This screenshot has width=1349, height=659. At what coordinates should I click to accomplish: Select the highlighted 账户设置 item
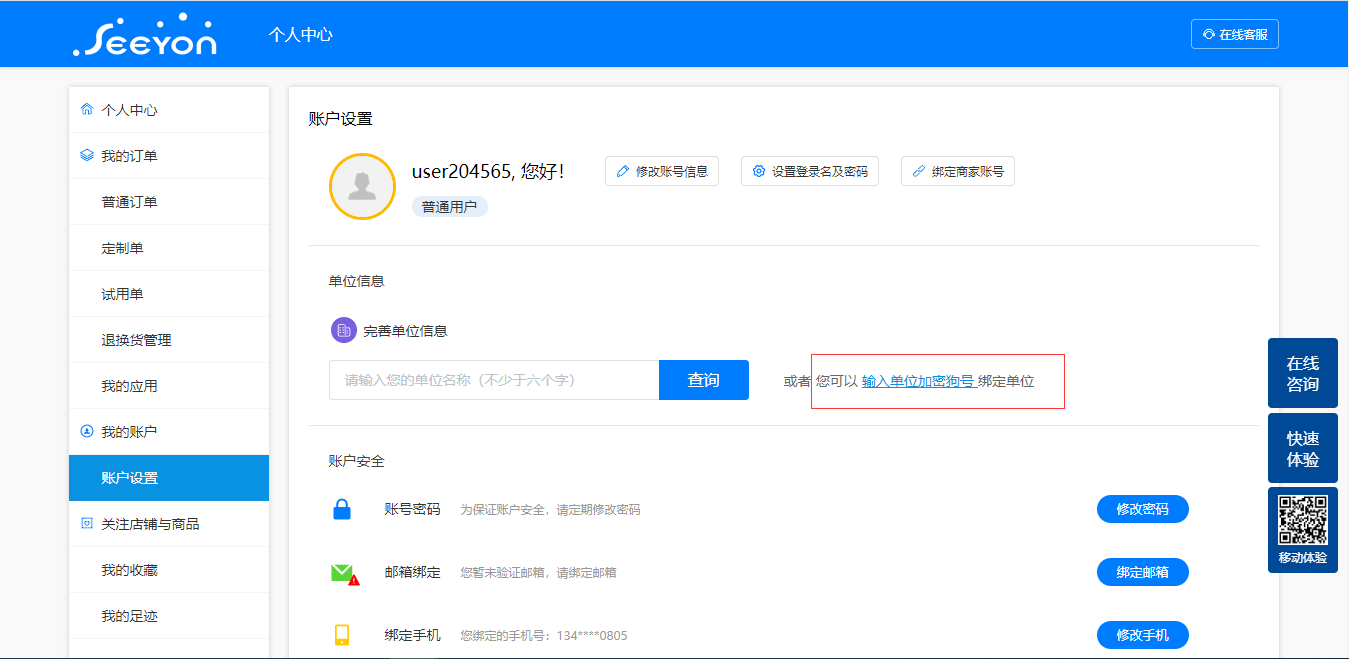click(169, 478)
